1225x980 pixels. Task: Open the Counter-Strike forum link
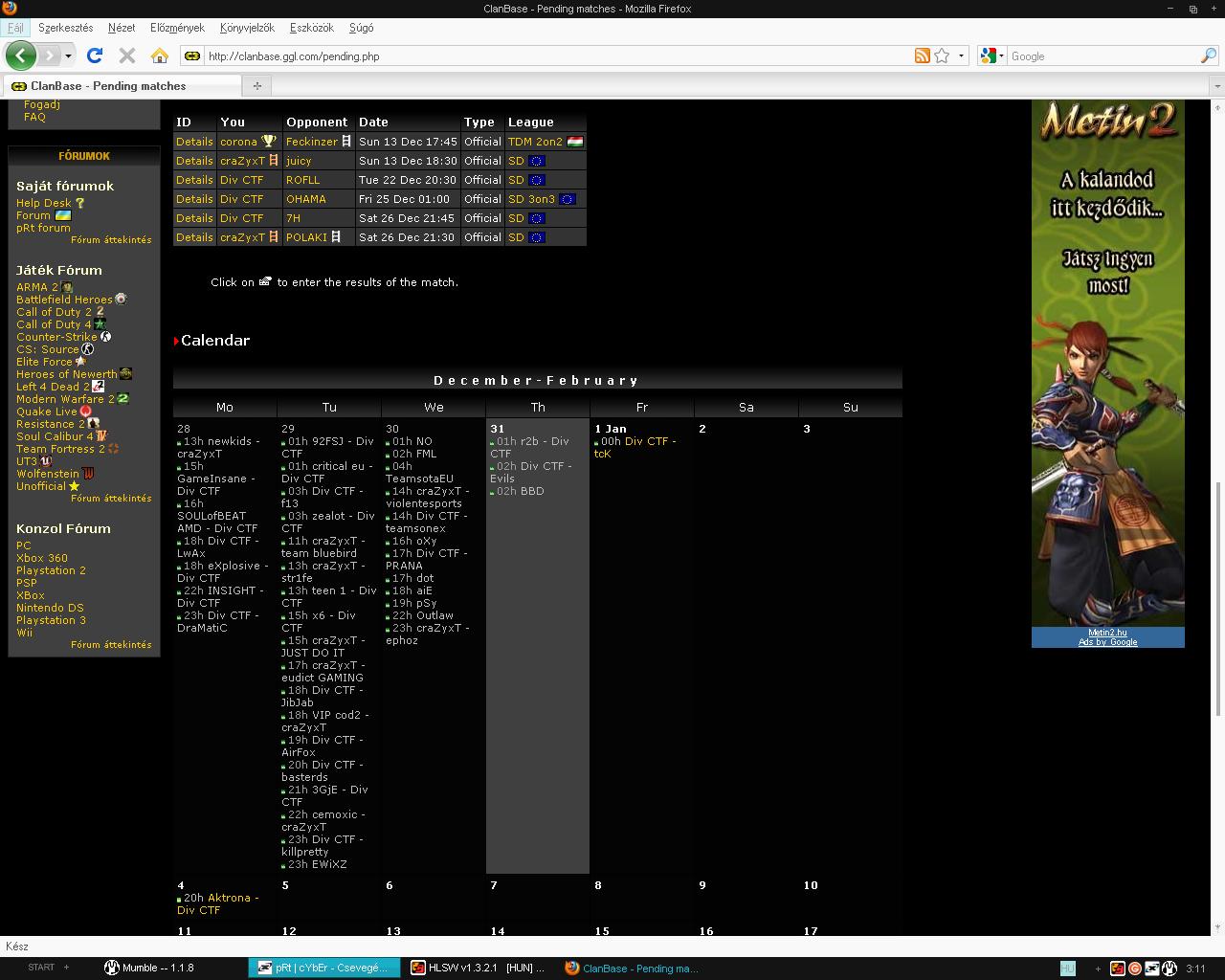(x=56, y=337)
